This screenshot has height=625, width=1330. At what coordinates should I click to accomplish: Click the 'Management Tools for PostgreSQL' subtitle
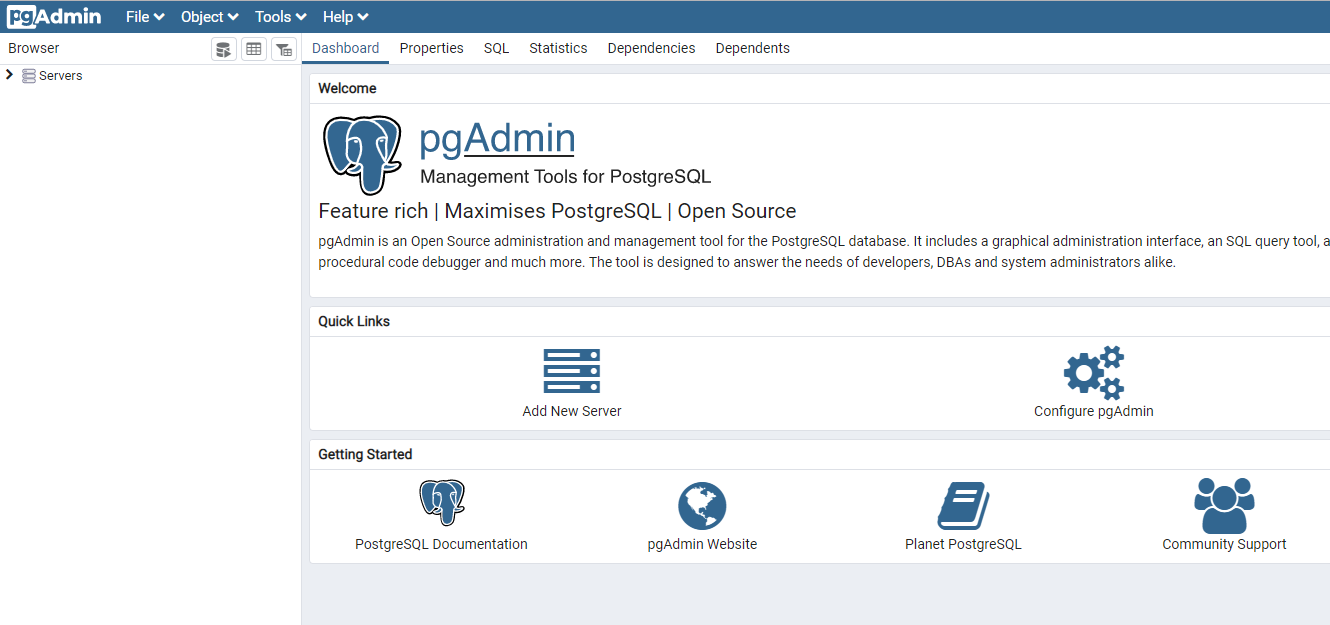pyautogui.click(x=566, y=177)
